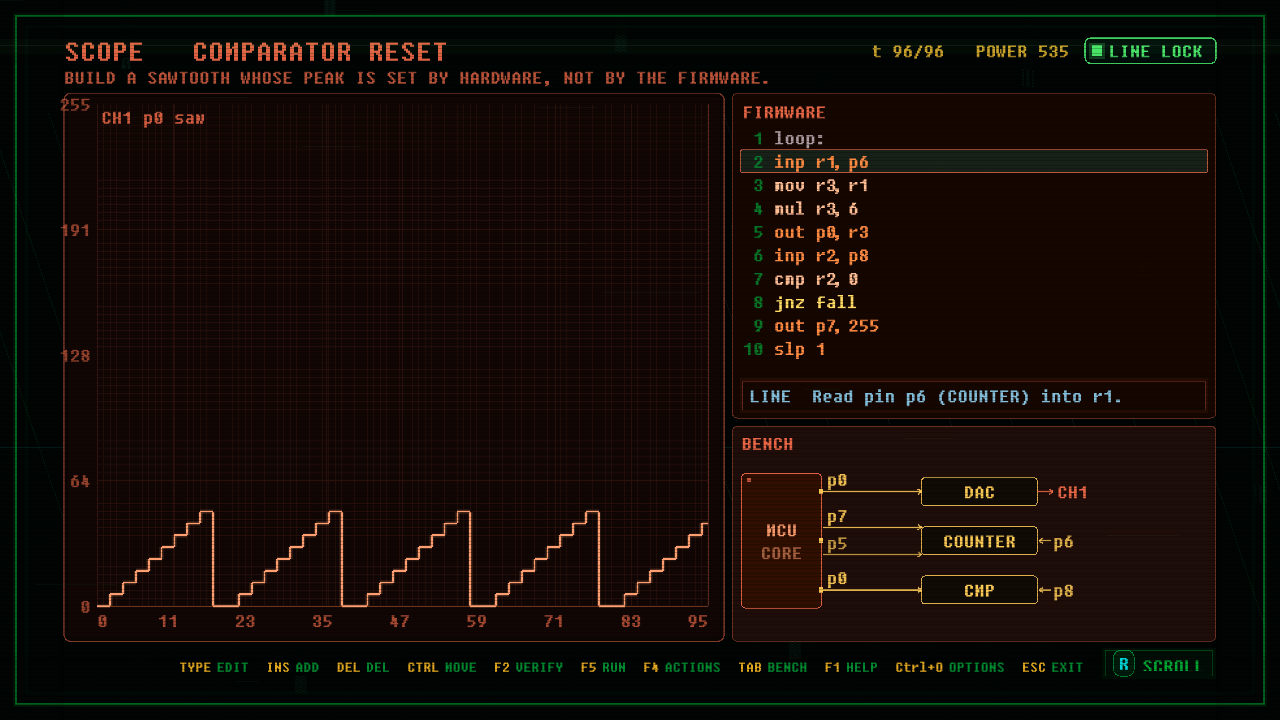Click x-axis tick 47 on the scope
The height and width of the screenshot is (720, 1280).
click(399, 621)
